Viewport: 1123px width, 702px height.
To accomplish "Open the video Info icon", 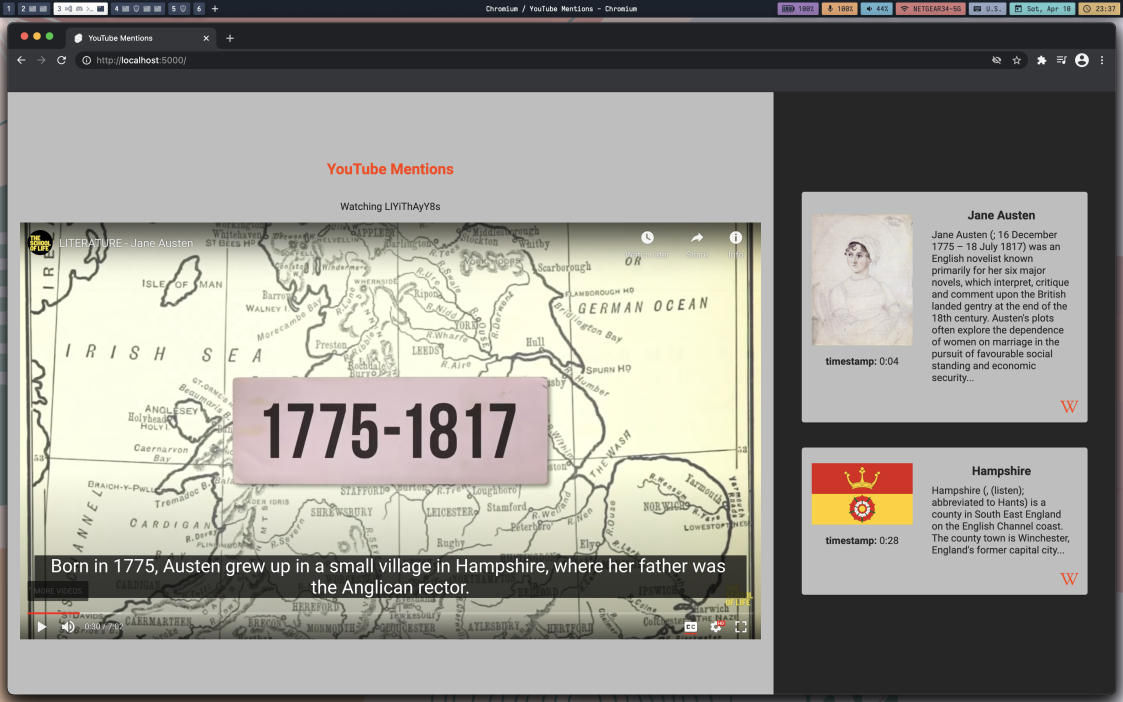I will [736, 238].
